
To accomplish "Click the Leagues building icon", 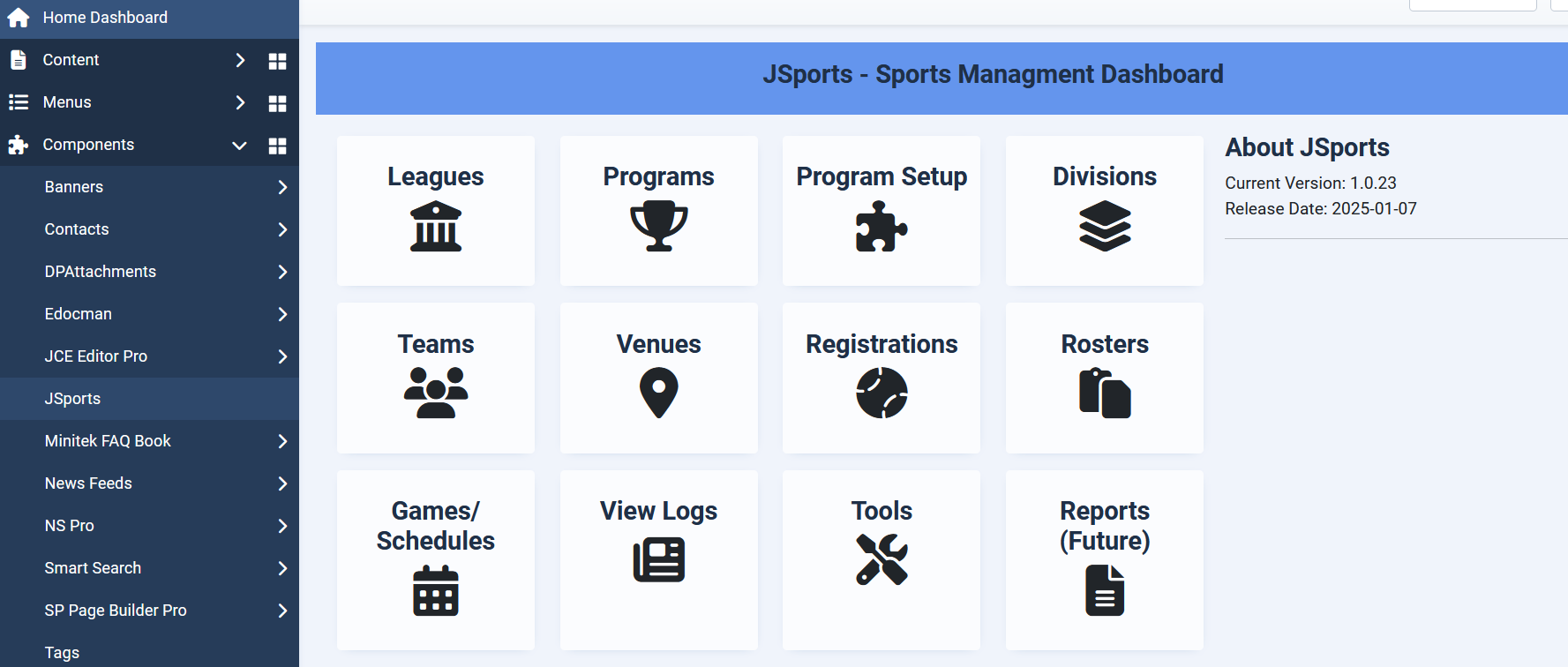I will pos(436,226).
